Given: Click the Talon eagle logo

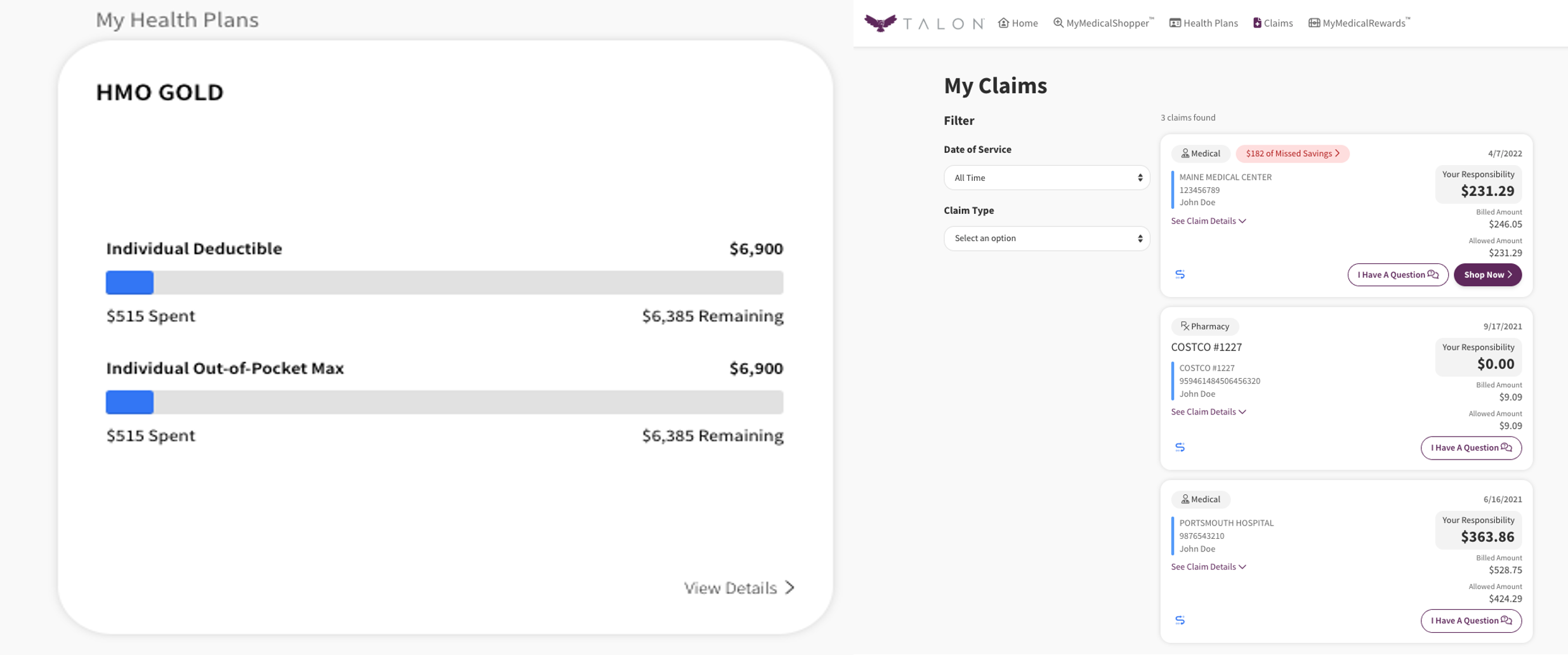Looking at the screenshot, I should coord(881,23).
